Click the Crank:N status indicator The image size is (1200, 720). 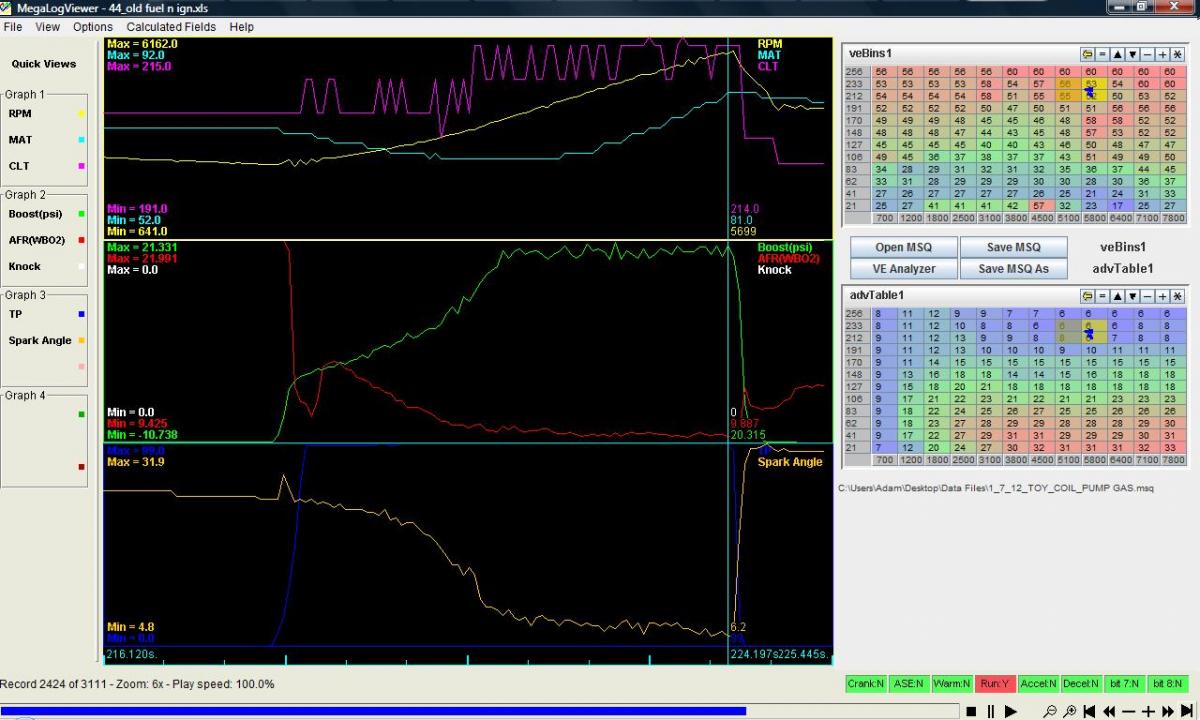coord(865,684)
